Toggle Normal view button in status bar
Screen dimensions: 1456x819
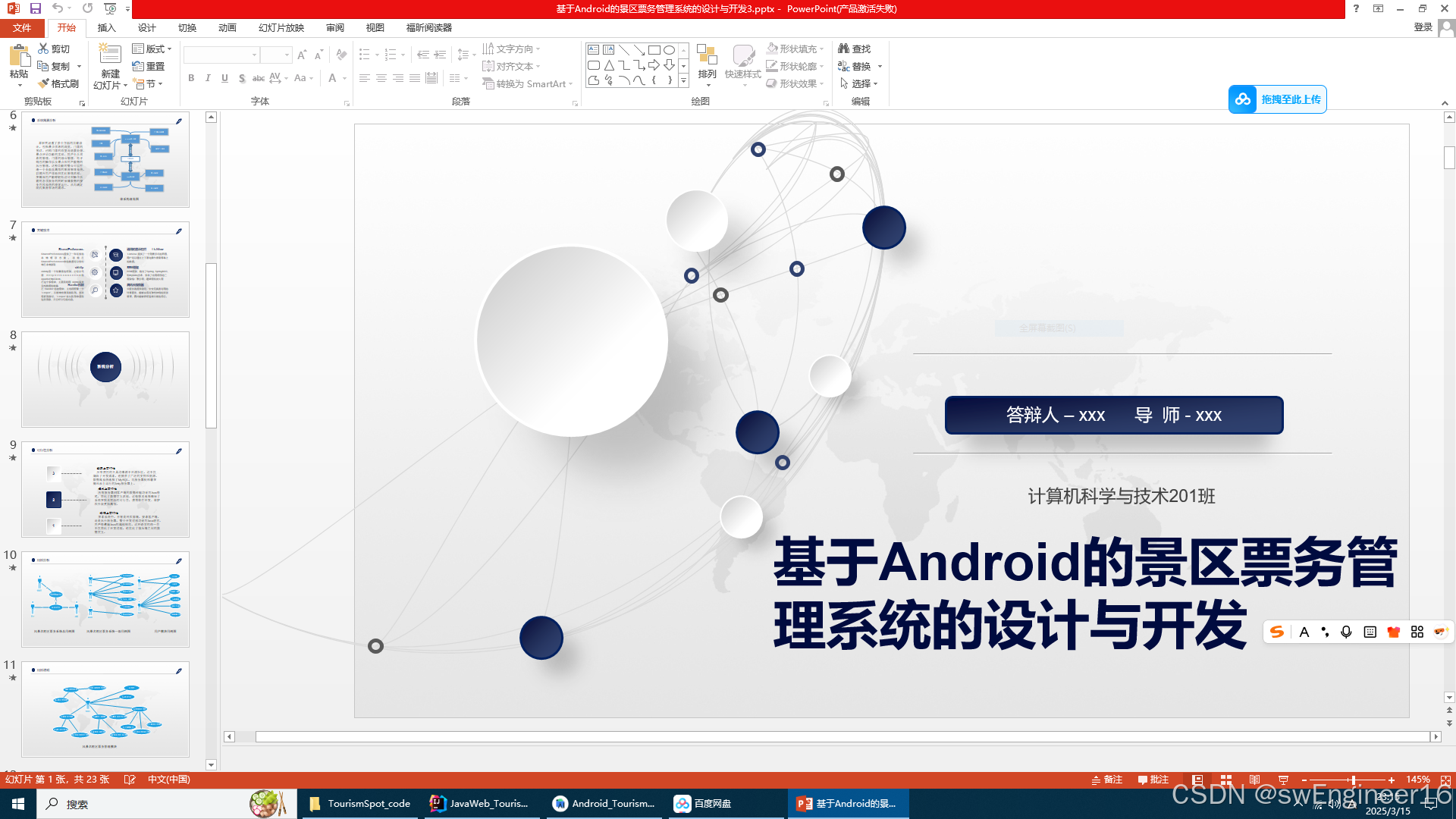tap(1197, 780)
